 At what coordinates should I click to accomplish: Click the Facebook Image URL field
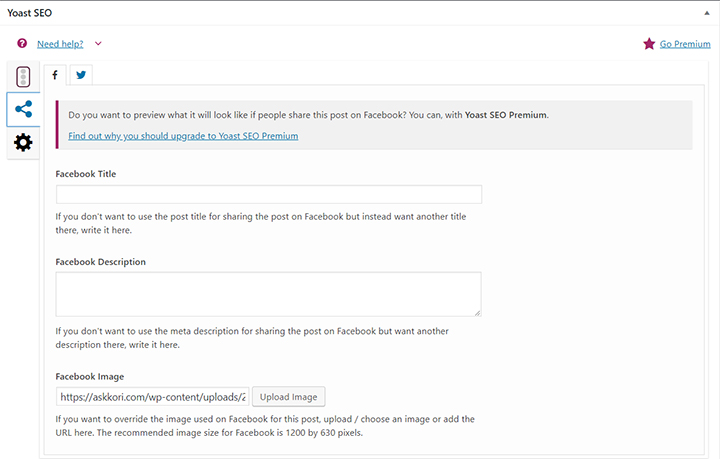point(153,397)
